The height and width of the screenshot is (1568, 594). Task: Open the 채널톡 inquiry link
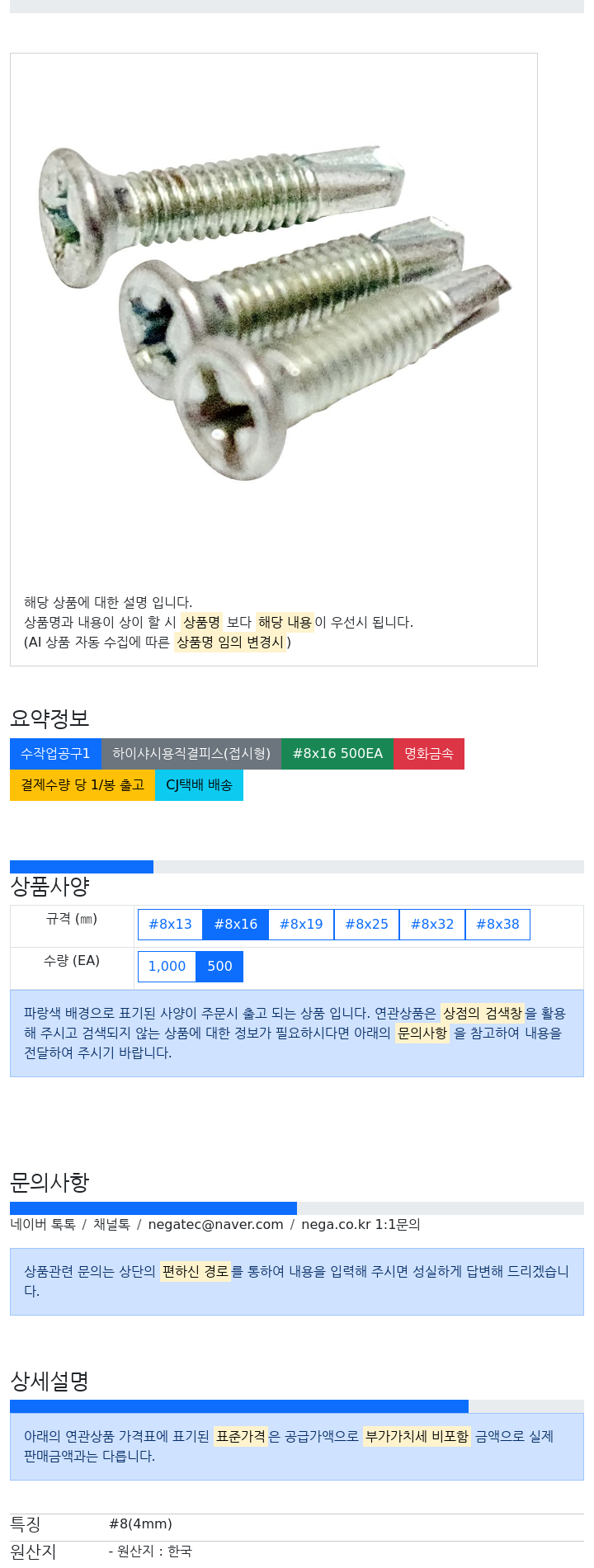(x=111, y=1225)
